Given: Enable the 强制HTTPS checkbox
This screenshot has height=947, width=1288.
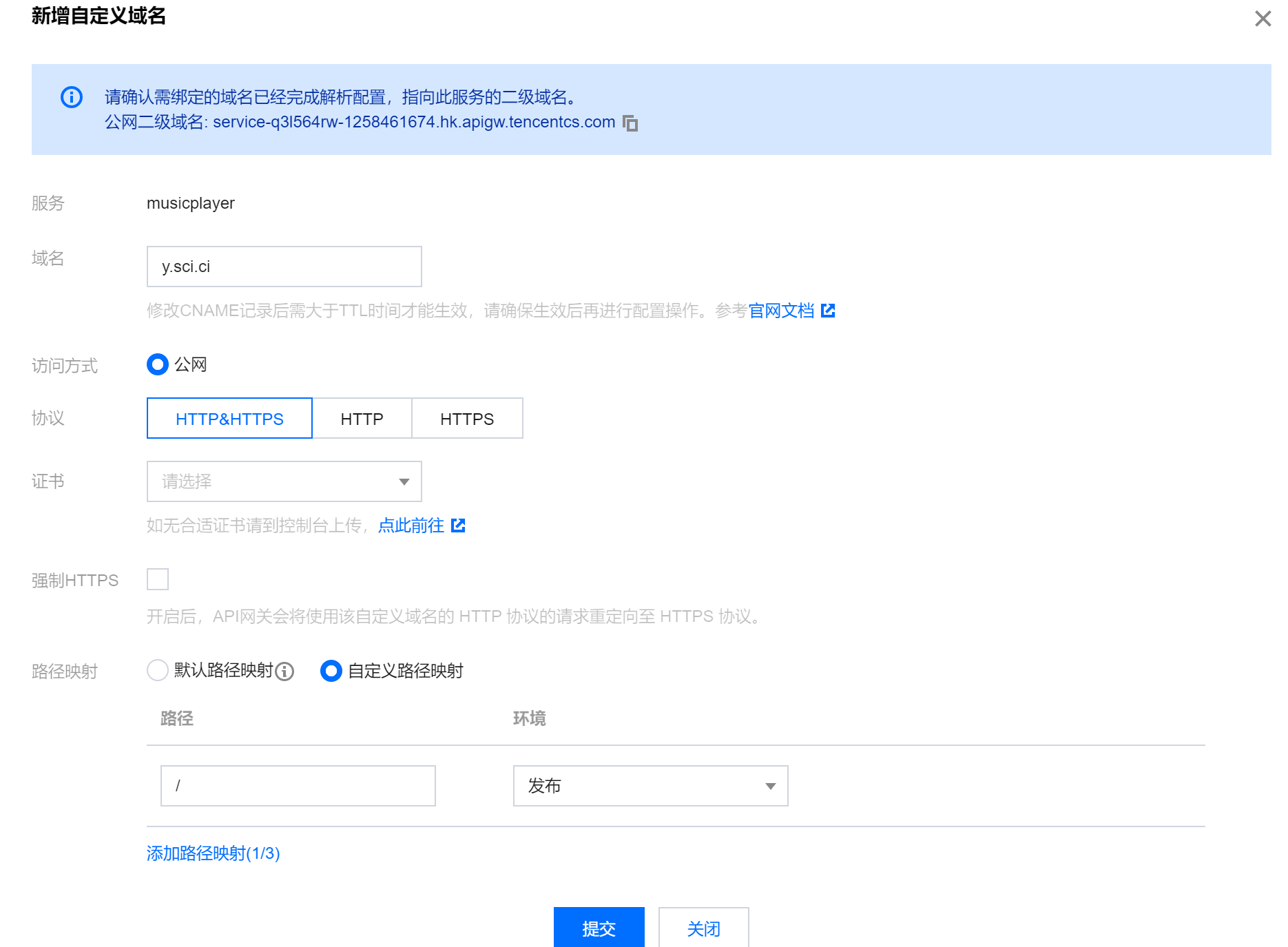Looking at the screenshot, I should 158,579.
